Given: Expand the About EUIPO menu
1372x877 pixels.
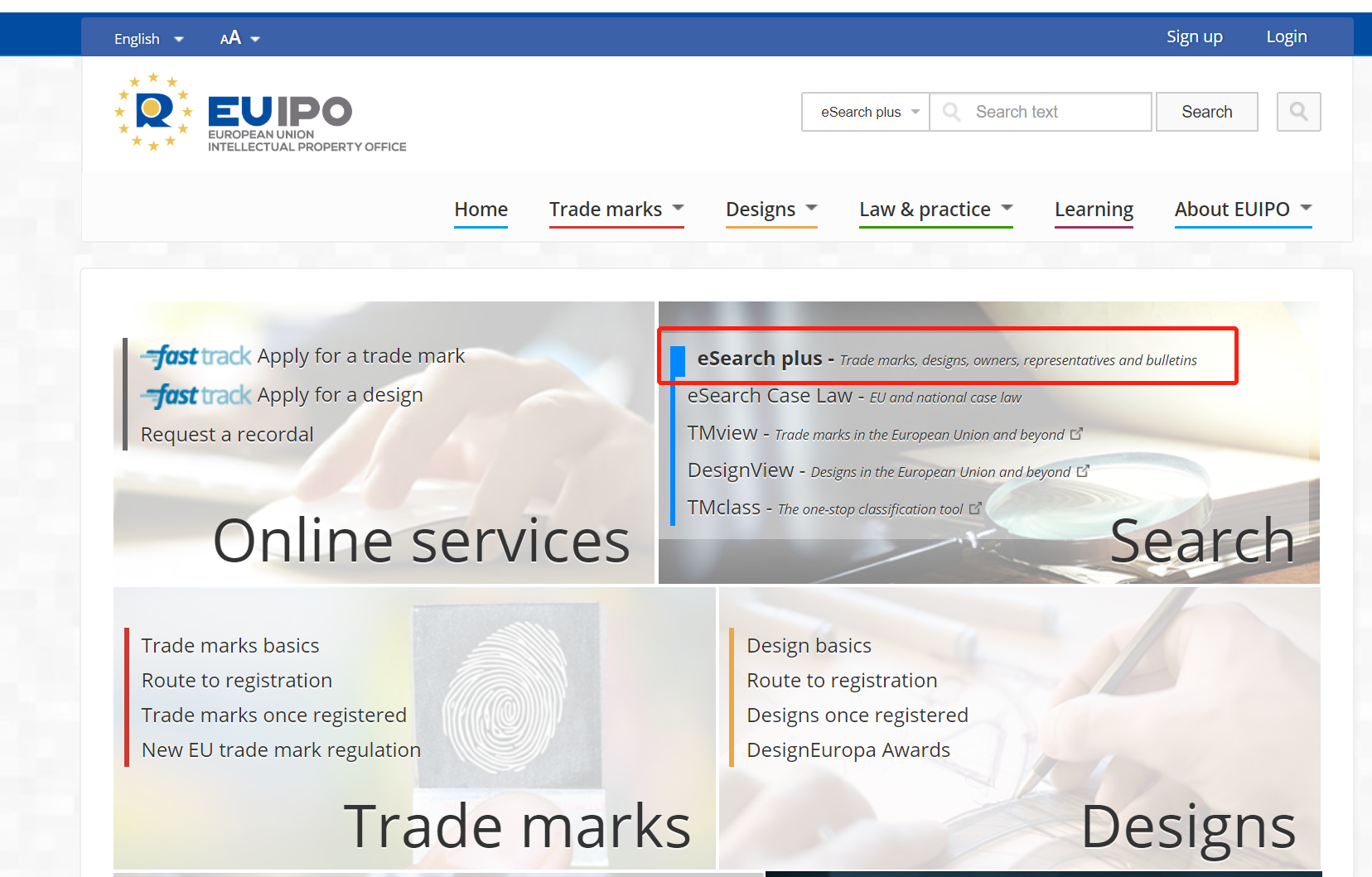Looking at the screenshot, I should coord(1243,210).
